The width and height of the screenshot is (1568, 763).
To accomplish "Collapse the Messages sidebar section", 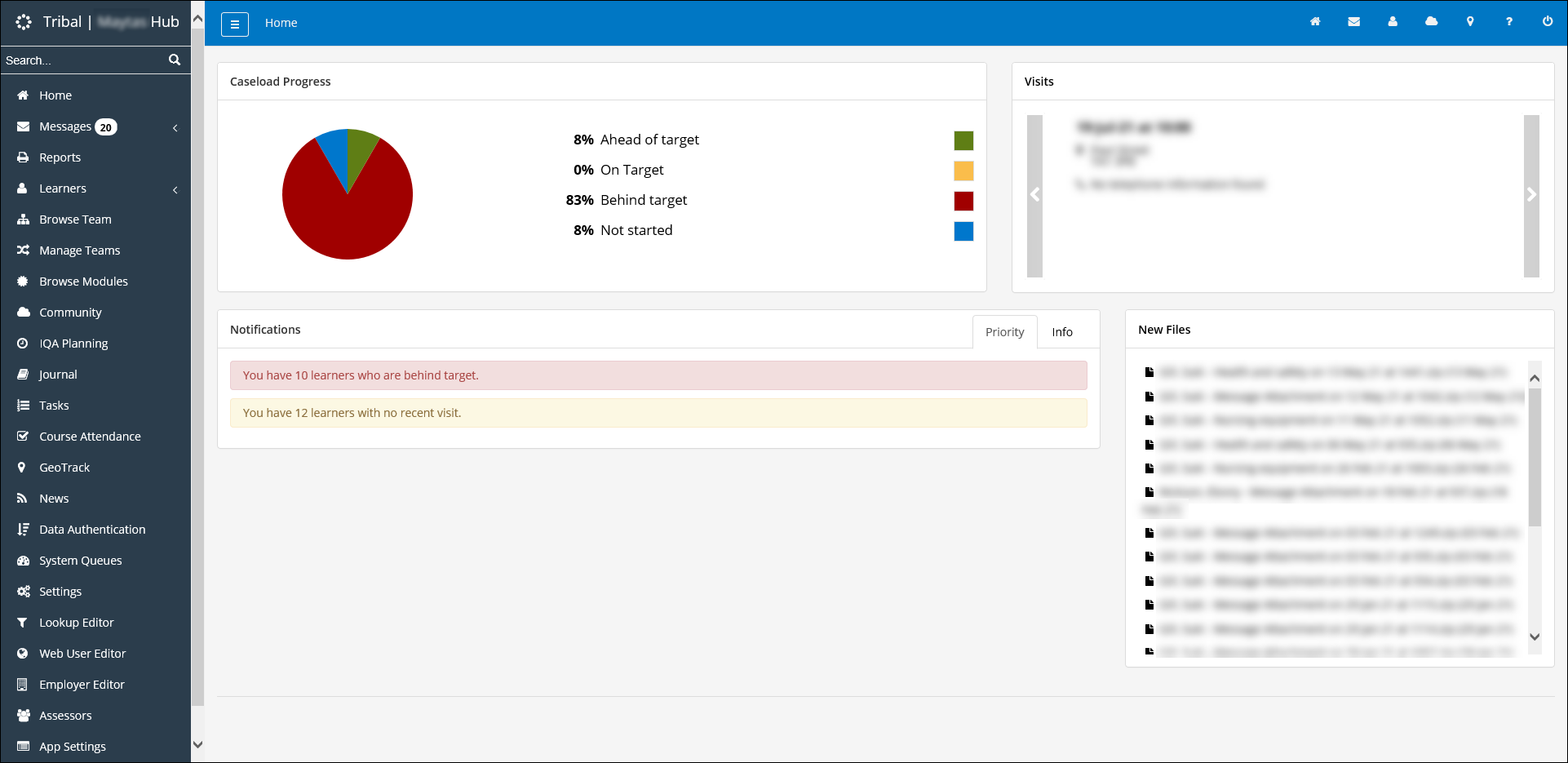I will click(175, 127).
